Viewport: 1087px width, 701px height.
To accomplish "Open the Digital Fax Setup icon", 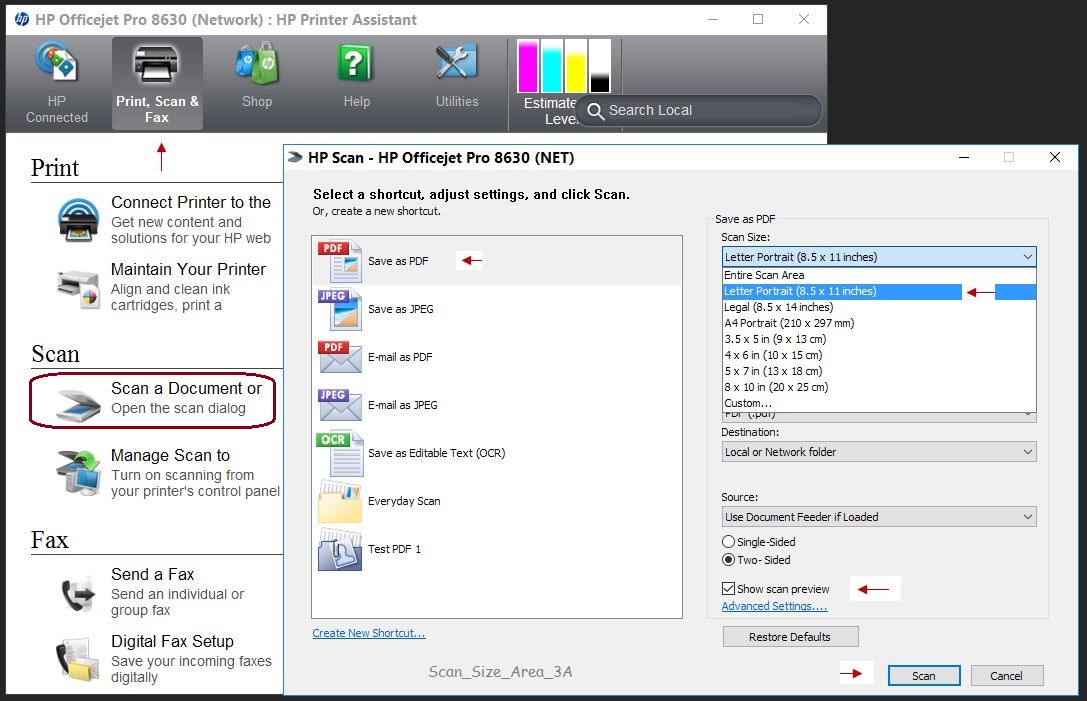I will coord(78,659).
